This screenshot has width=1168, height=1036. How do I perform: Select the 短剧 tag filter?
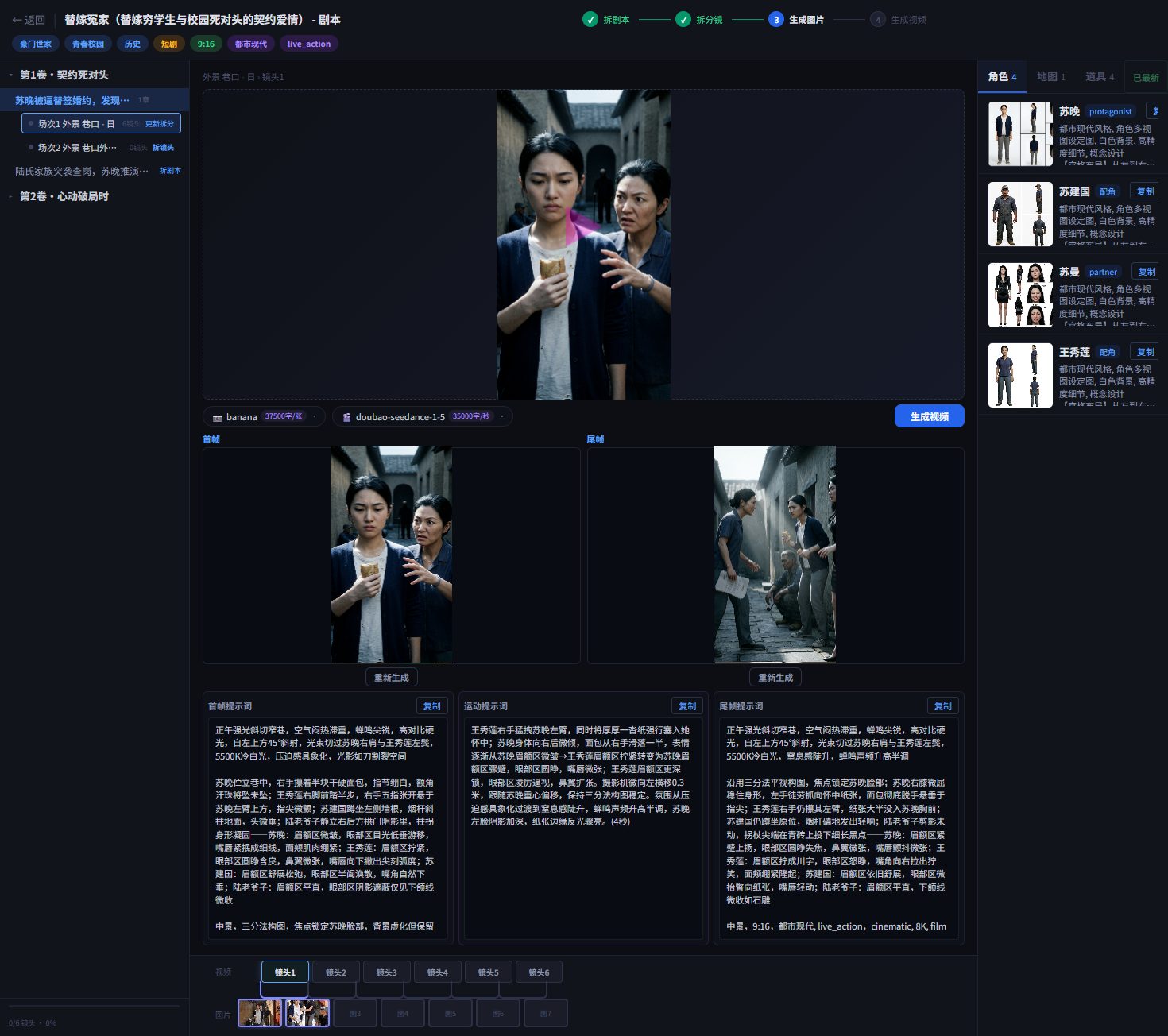tap(168, 44)
